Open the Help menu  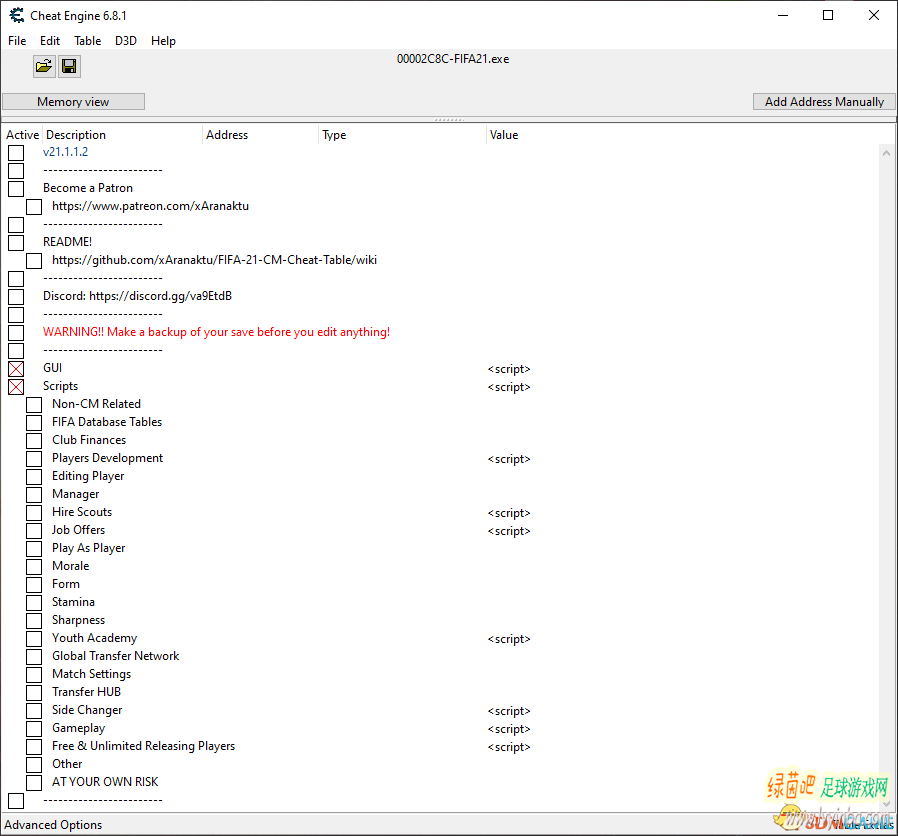pos(163,41)
